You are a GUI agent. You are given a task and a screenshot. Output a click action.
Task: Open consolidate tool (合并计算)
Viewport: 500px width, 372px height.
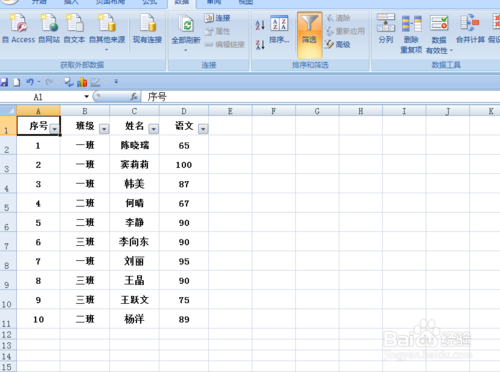tap(470, 29)
